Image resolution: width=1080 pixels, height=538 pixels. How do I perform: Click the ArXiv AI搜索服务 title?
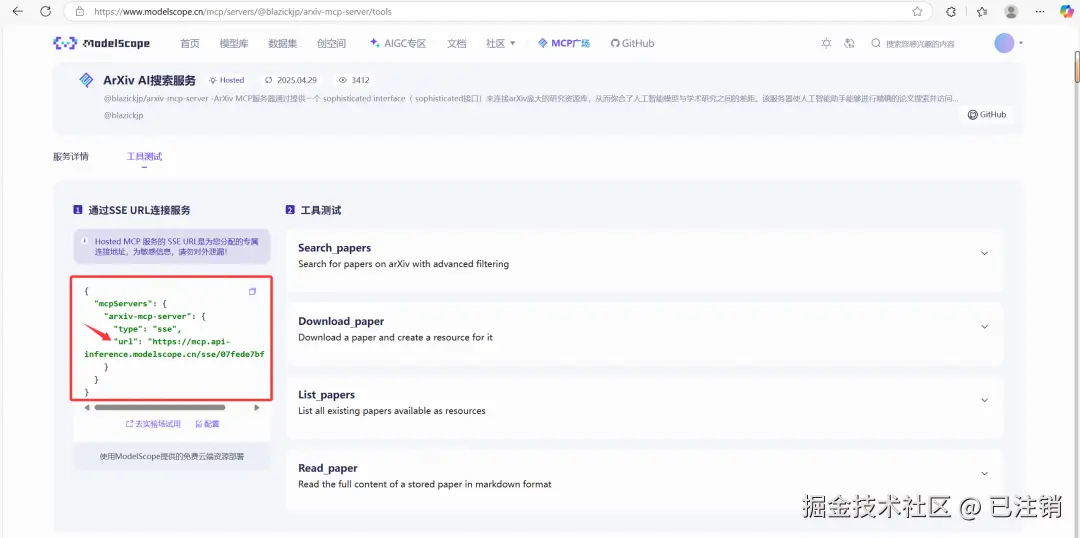149,80
